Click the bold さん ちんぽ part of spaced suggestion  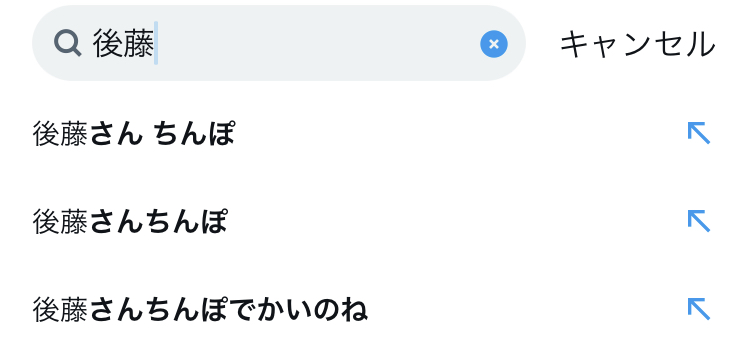[x=162, y=134]
